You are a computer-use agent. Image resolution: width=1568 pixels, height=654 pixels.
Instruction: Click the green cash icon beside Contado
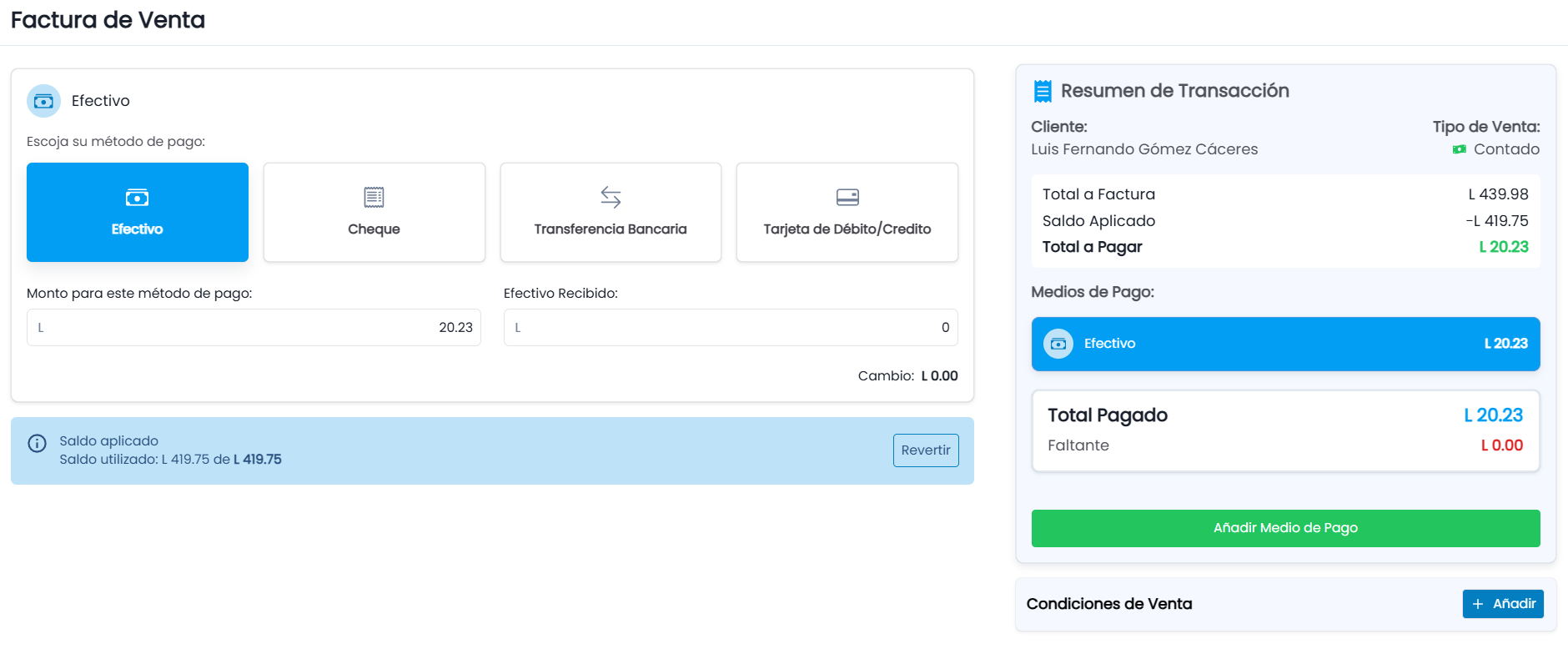click(x=1459, y=149)
